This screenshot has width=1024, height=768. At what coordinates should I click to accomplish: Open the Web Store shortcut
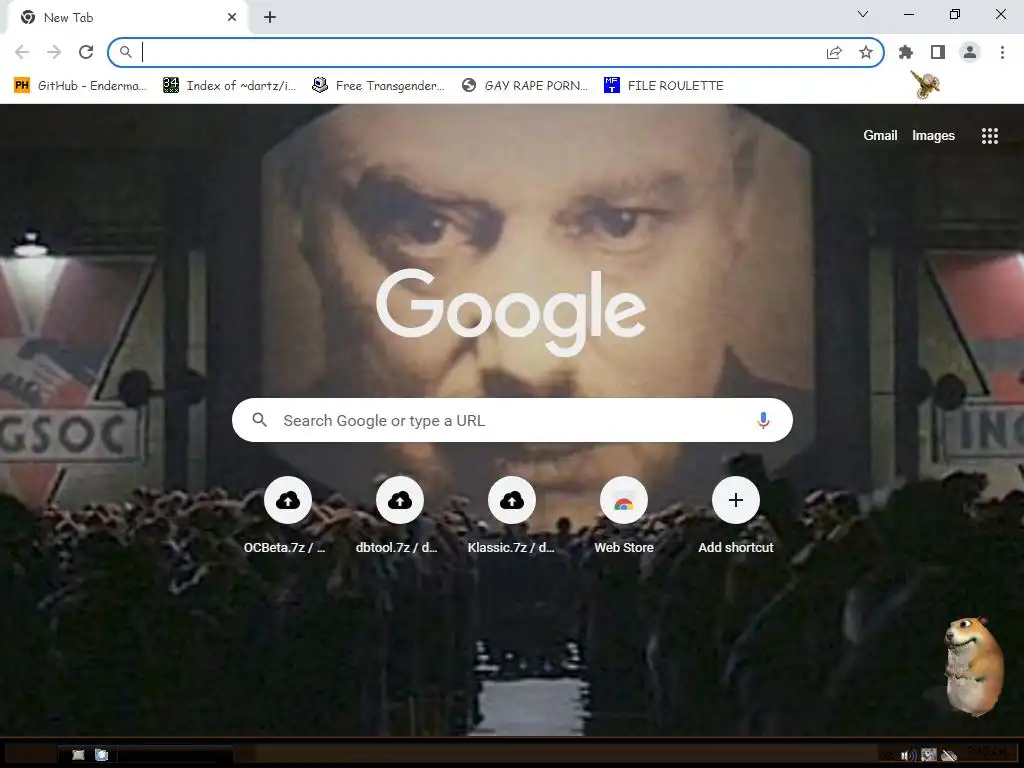(624, 516)
